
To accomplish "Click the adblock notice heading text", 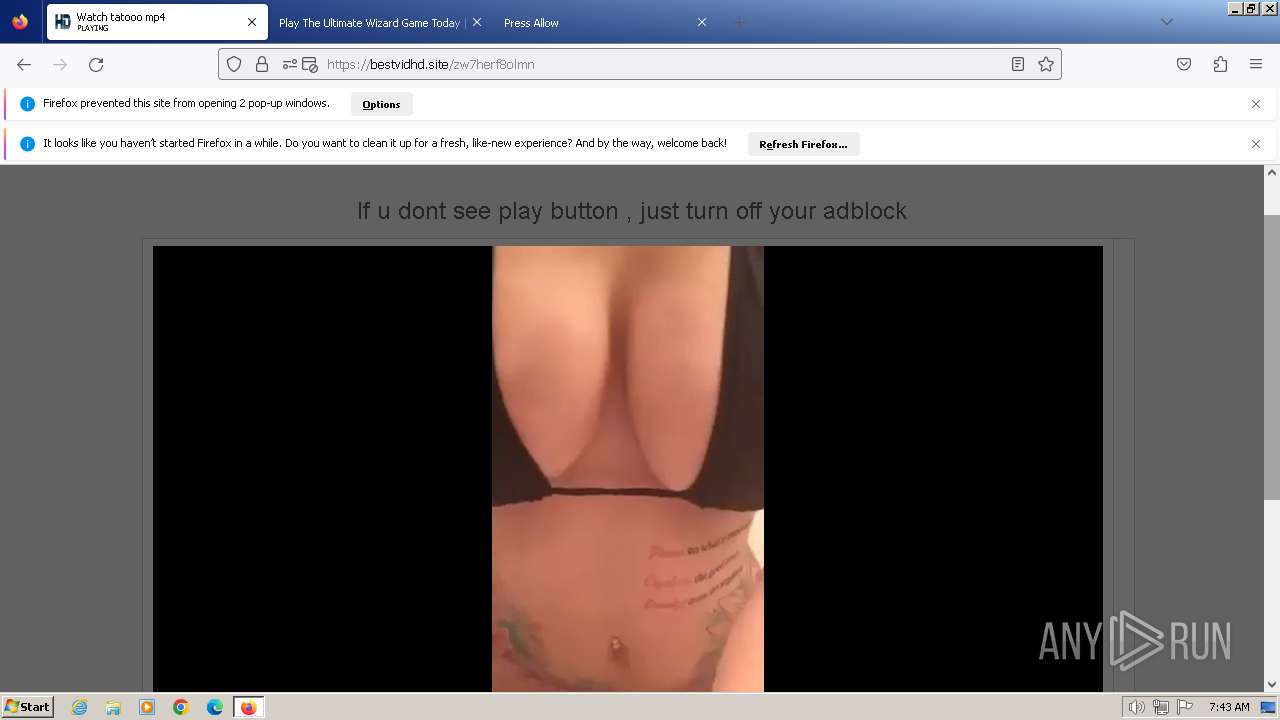I will click(632, 211).
